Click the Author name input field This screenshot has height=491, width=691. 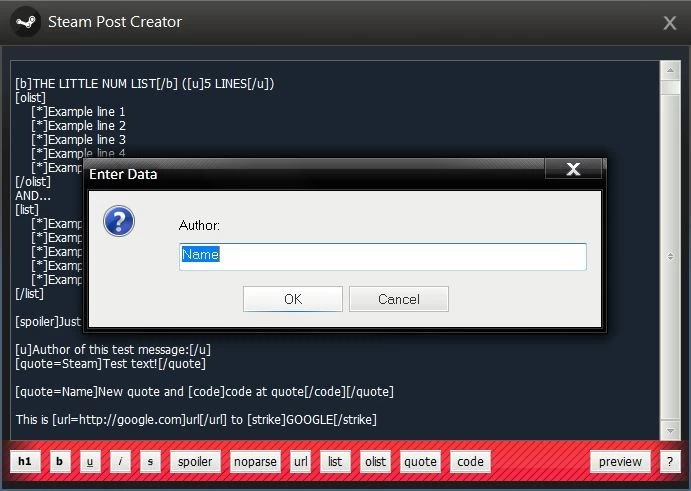coord(383,257)
